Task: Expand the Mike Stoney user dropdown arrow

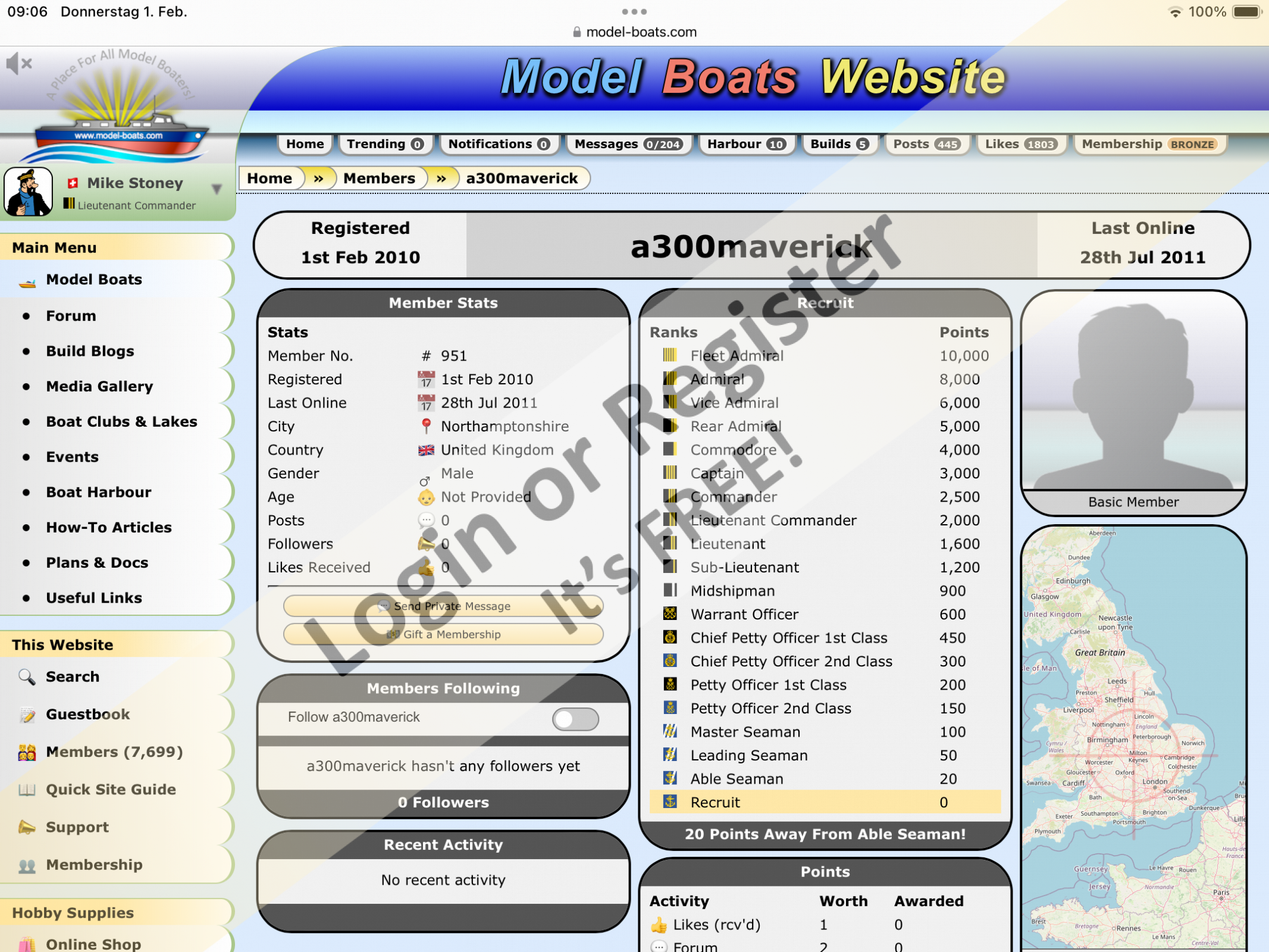Action: pos(217,189)
